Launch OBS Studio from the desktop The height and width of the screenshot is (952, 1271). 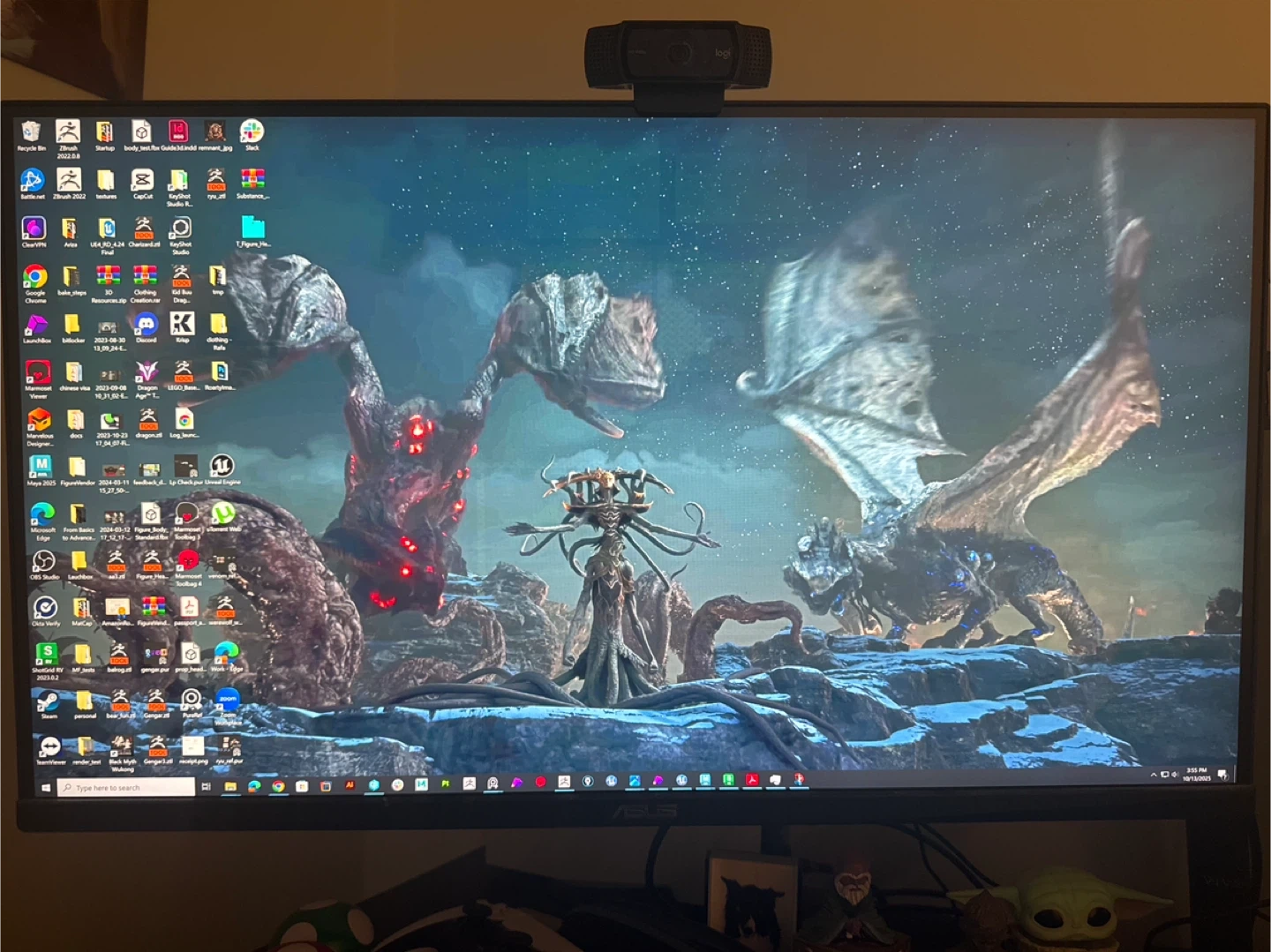coord(44,562)
